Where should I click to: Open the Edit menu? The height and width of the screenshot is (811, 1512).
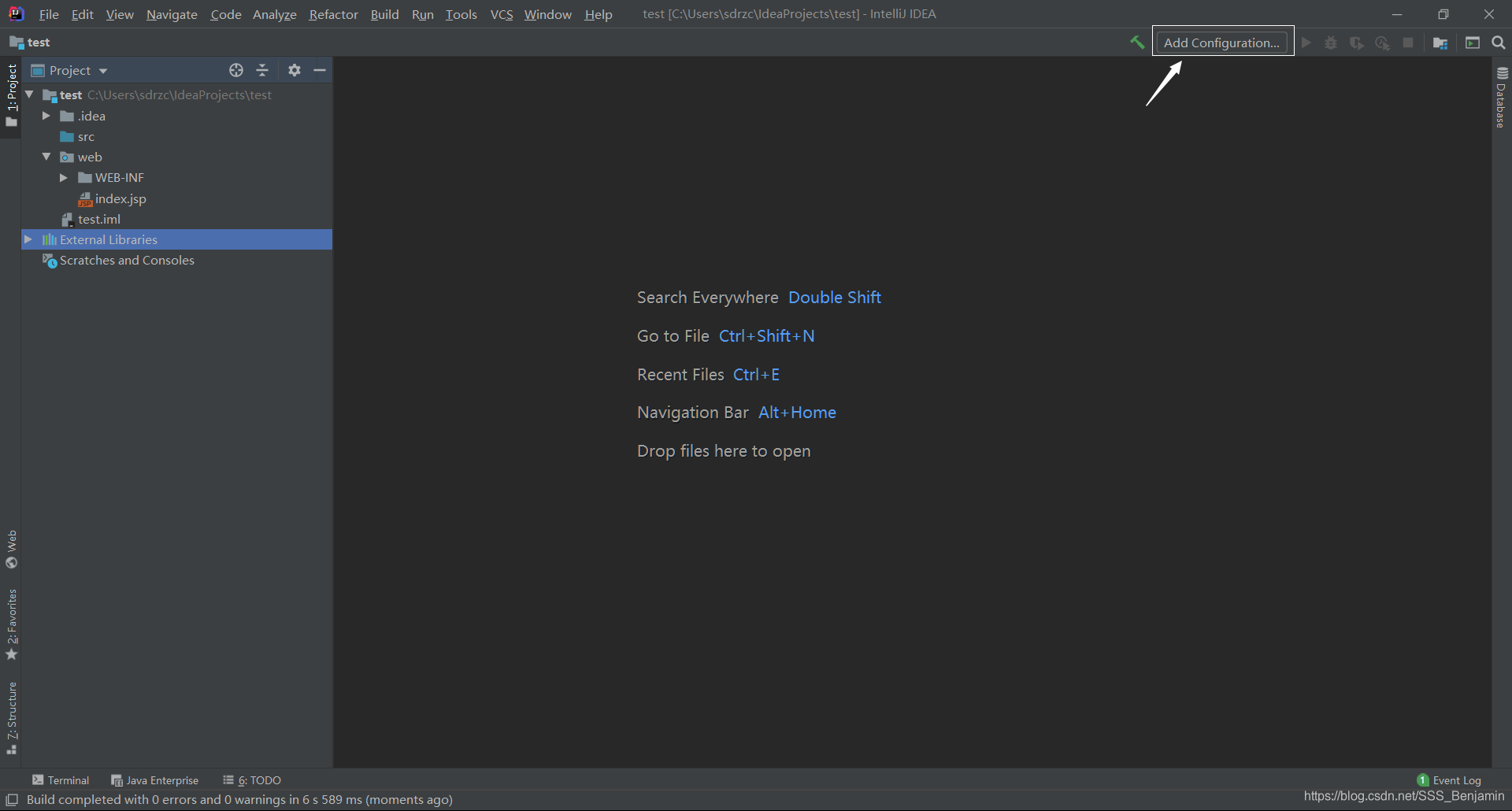(82, 14)
